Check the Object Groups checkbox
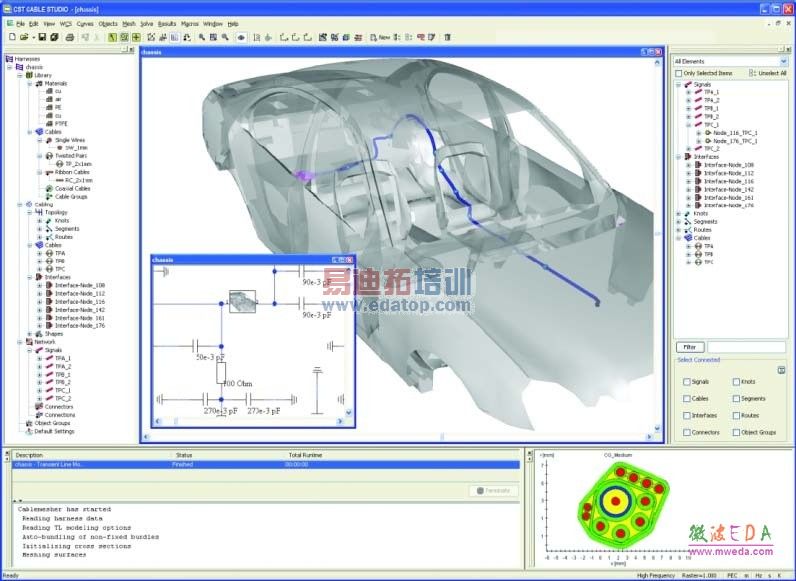Image resolution: width=796 pixels, height=581 pixels. click(736, 432)
